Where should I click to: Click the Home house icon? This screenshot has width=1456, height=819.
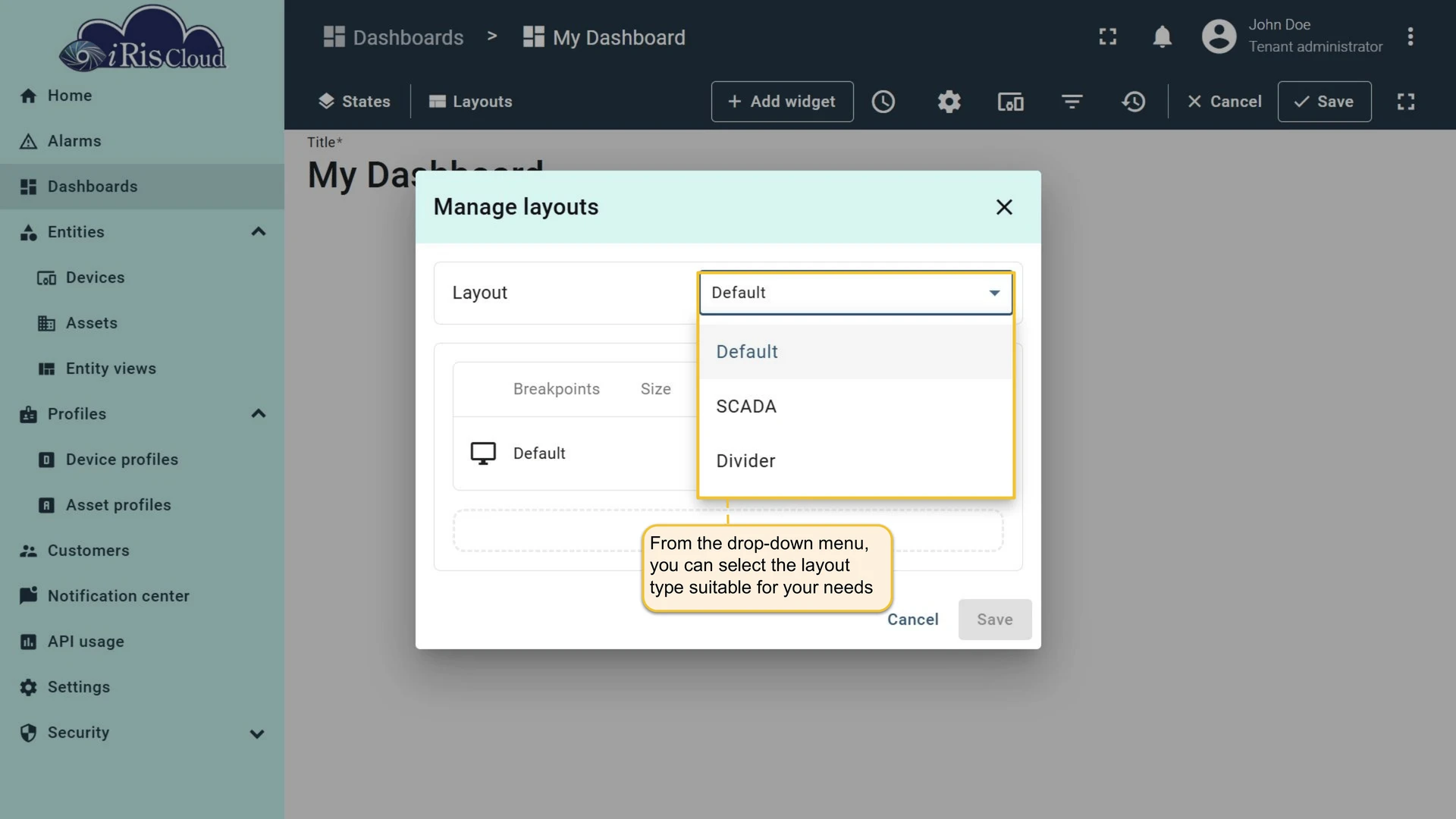(28, 96)
